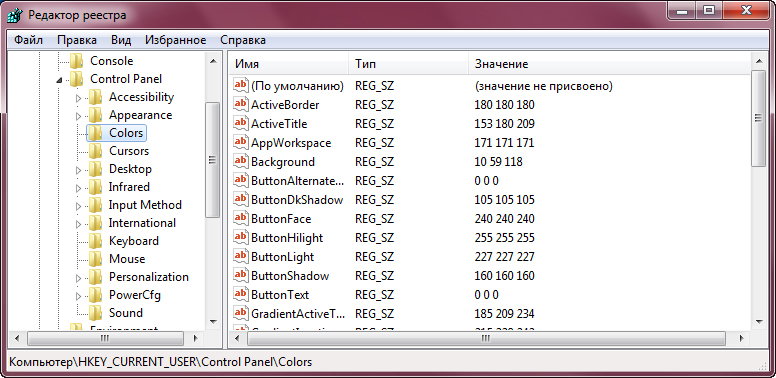Click the Accessibility folder icon

click(x=96, y=97)
